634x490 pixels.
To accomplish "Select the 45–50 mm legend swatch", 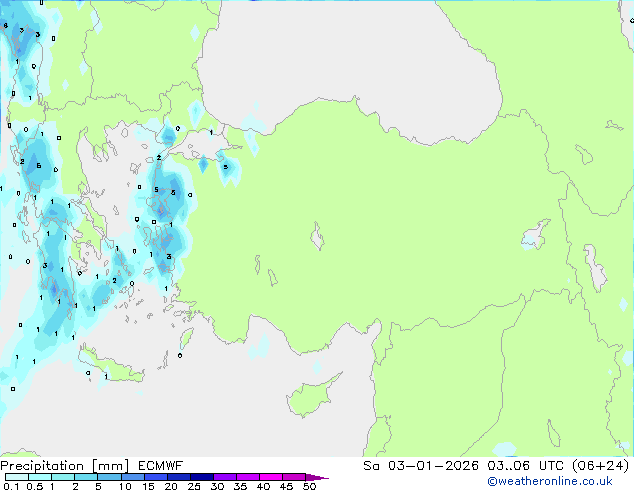I will [x=294, y=477].
